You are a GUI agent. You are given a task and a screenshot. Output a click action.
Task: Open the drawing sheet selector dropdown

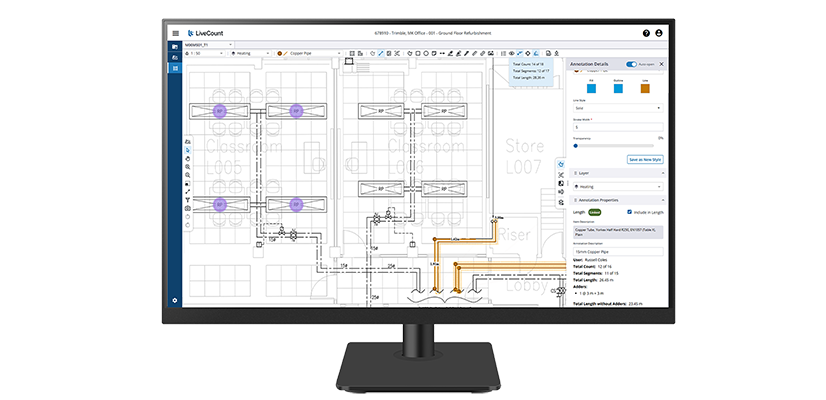coord(208,45)
